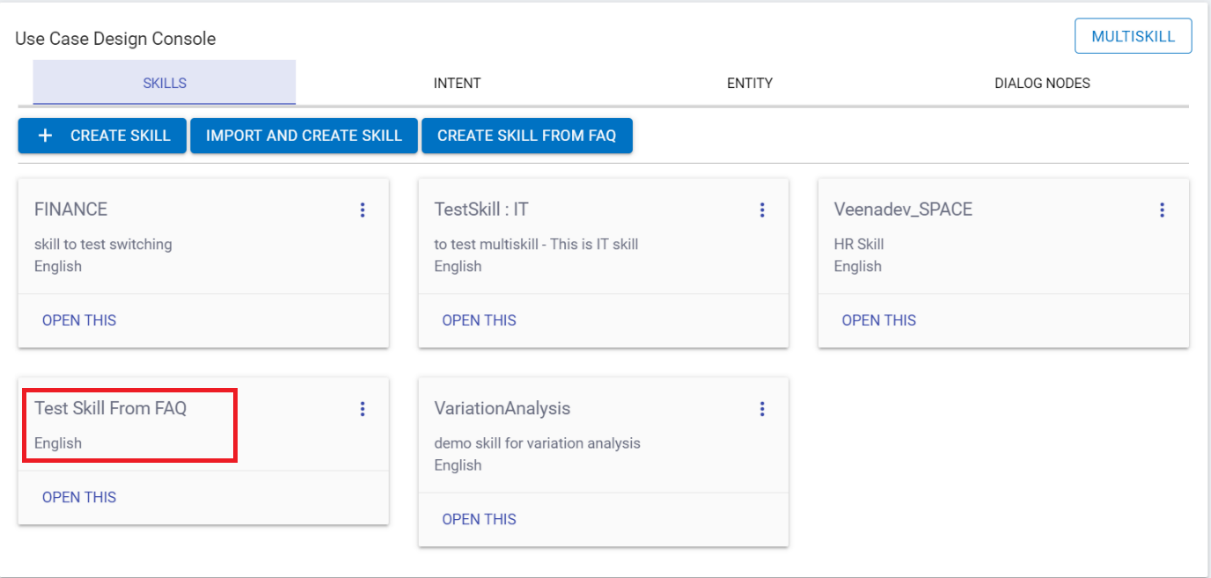Open the Veenadev_SPACE three-dot options menu
This screenshot has width=1211, height=578.
[1162, 210]
